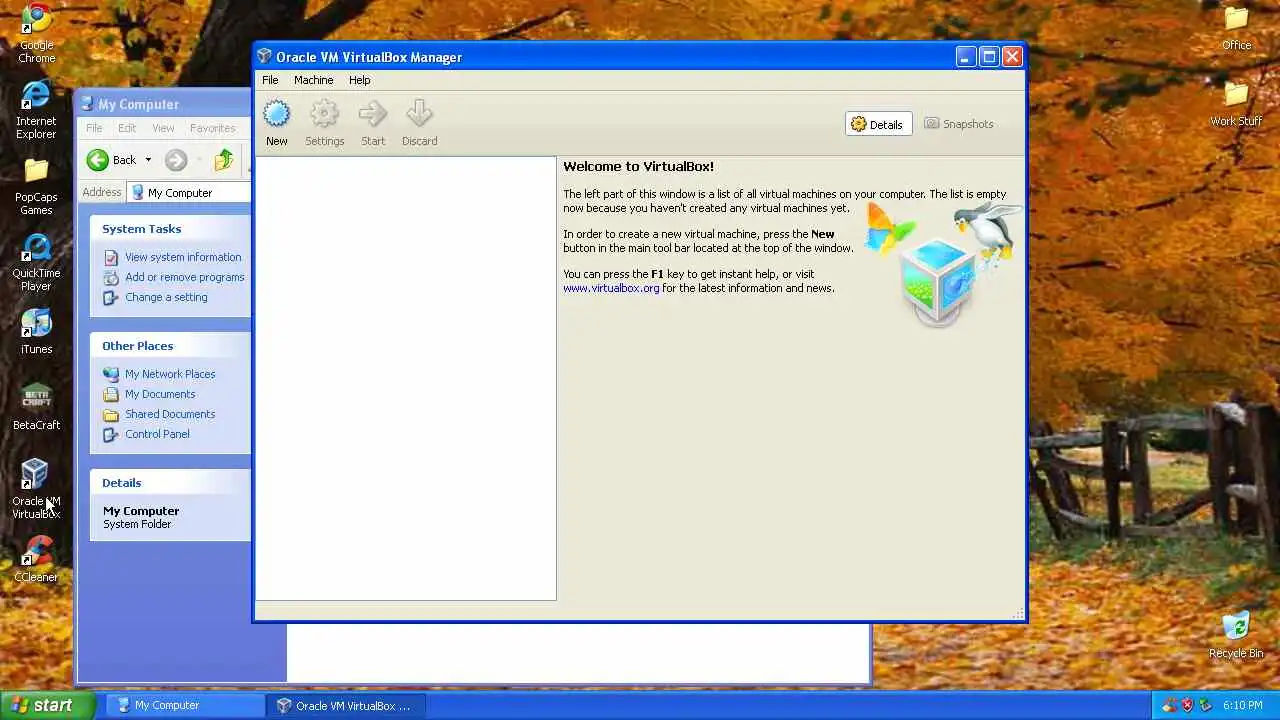Click the taskbar clock showing 6:10 PM
Screen dimensions: 1280x720
1242,705
